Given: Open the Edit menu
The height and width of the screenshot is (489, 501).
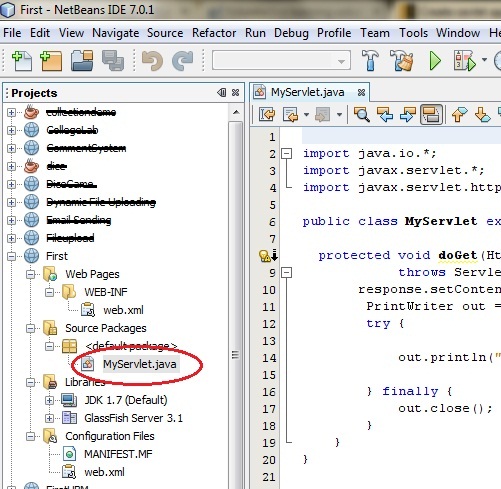Looking at the screenshot, I should pos(40,33).
